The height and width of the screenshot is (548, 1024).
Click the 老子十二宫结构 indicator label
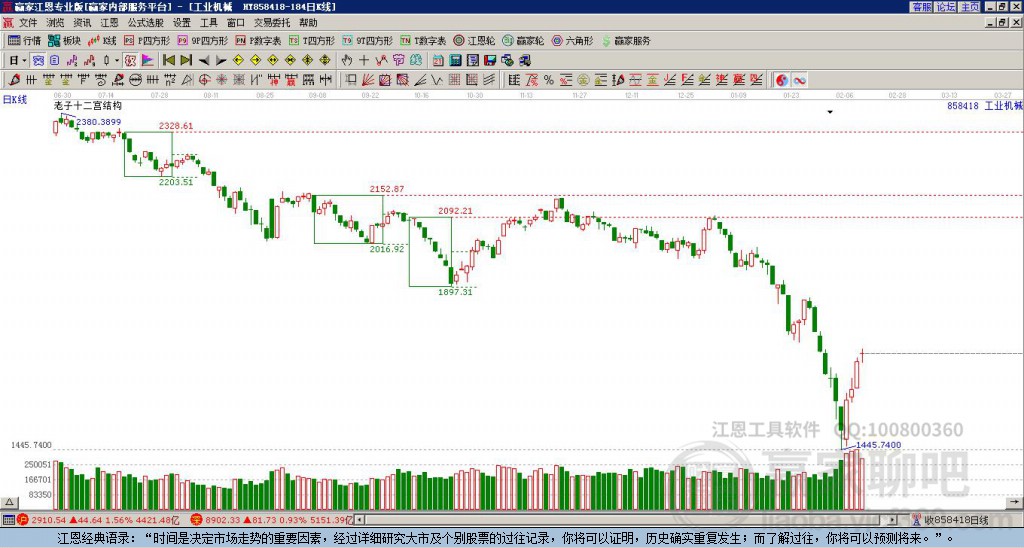(88, 105)
